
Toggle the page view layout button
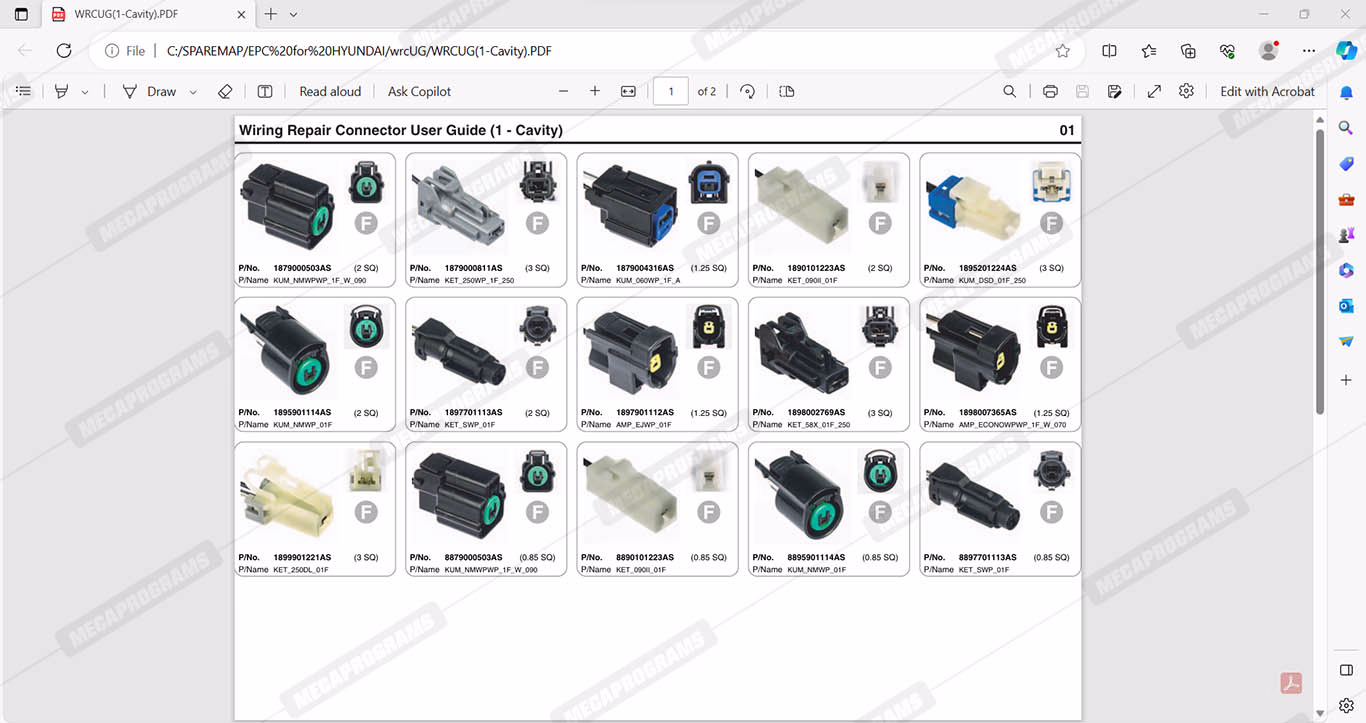[787, 91]
